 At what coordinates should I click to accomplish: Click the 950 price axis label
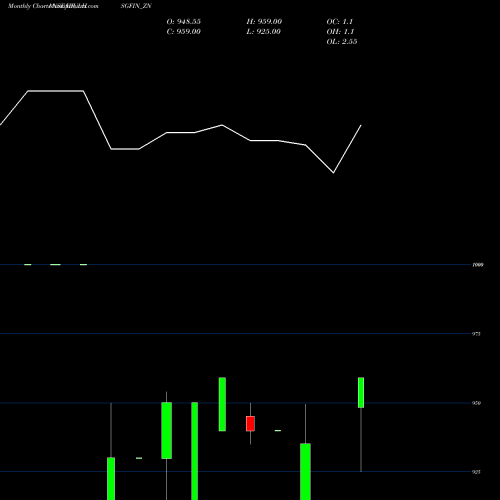pyautogui.click(x=476, y=403)
